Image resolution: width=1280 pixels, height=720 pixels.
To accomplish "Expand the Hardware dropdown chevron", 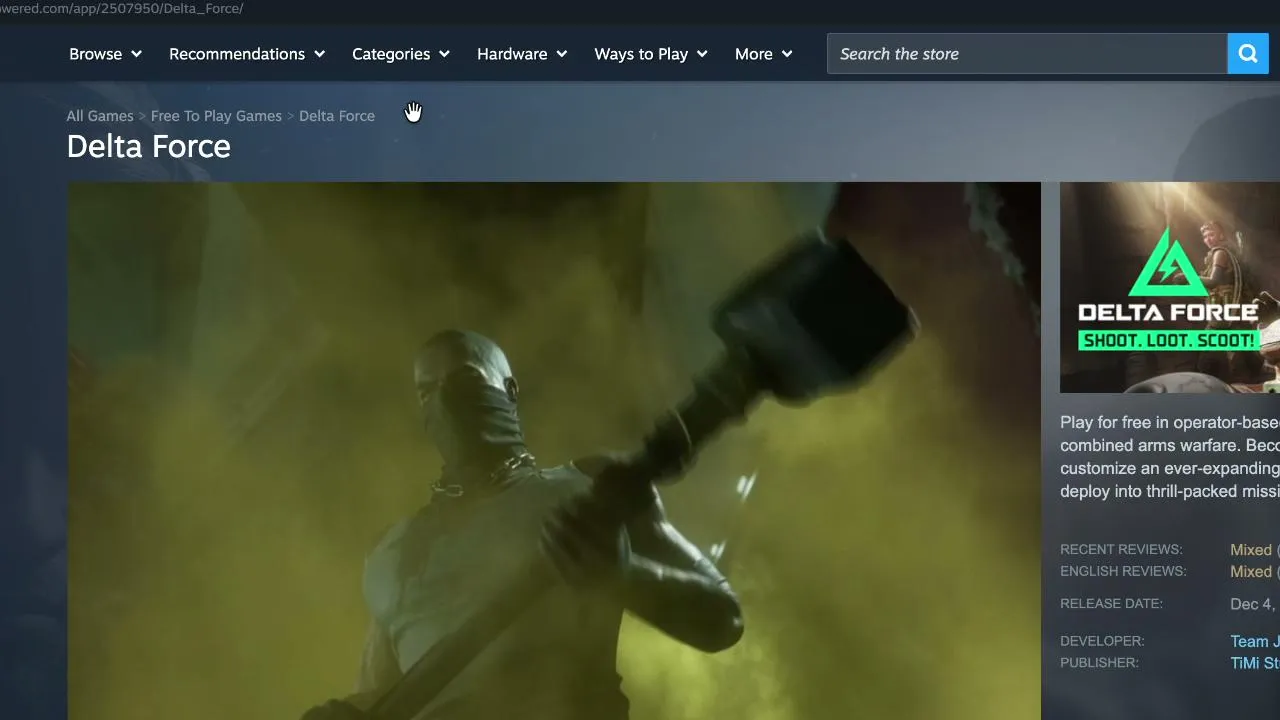I will tap(561, 54).
